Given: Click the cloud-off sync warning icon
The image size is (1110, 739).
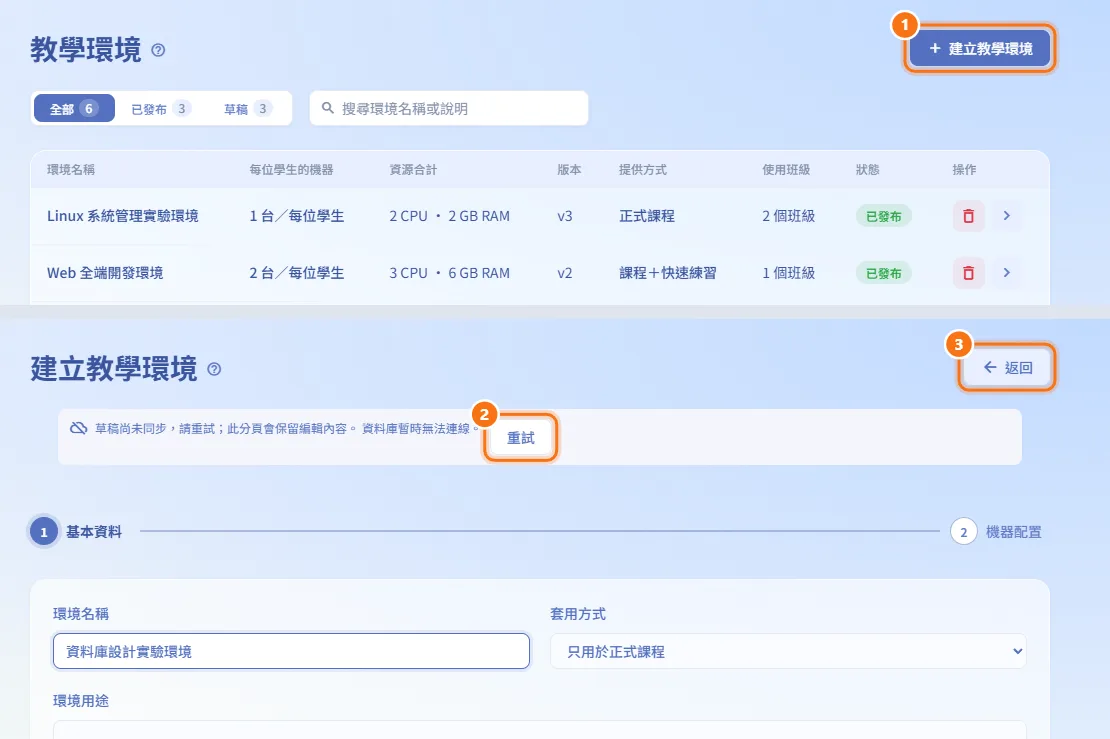Looking at the screenshot, I should [x=79, y=428].
